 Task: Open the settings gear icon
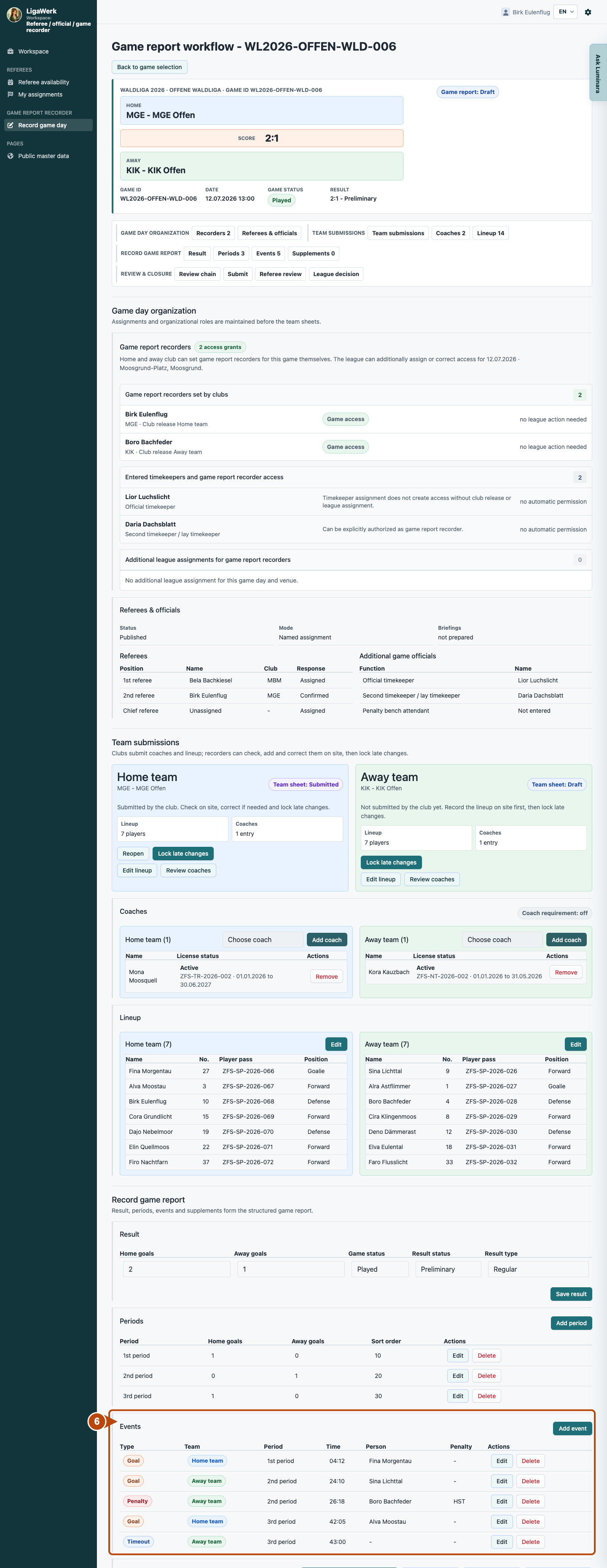[588, 12]
